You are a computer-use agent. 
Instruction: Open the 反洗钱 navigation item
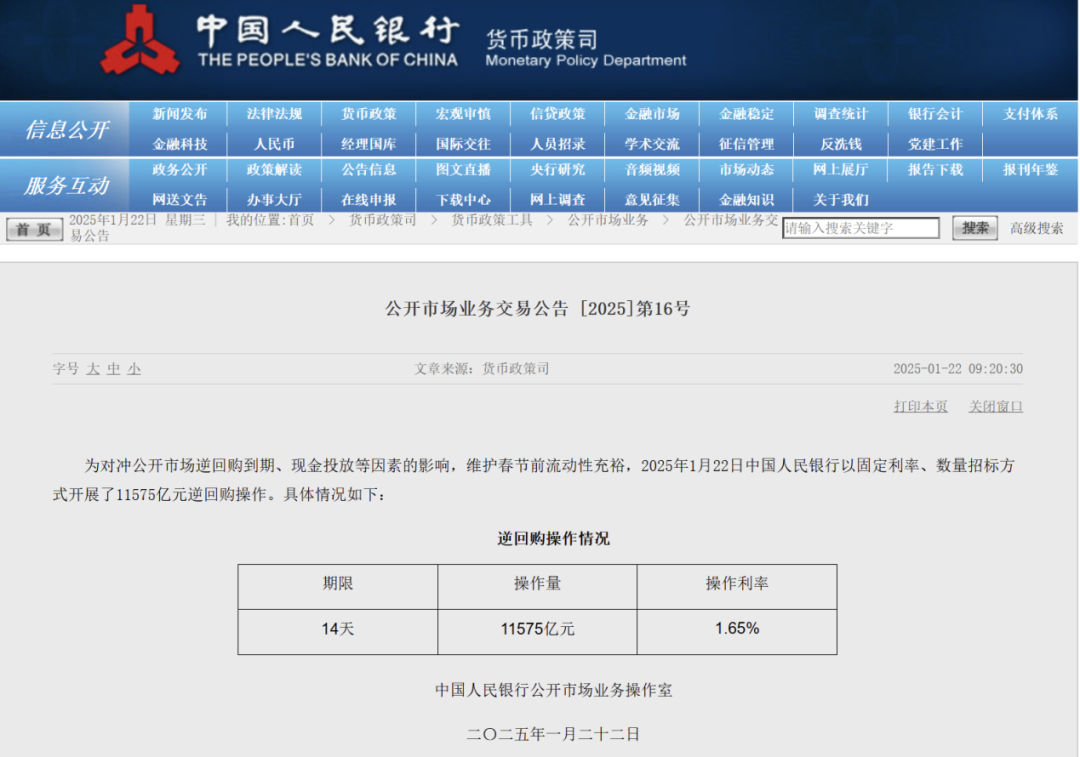point(841,144)
